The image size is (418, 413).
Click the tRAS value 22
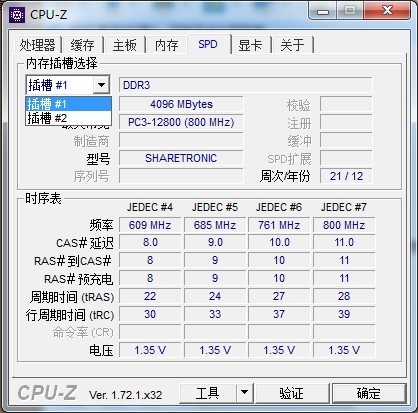pos(150,296)
